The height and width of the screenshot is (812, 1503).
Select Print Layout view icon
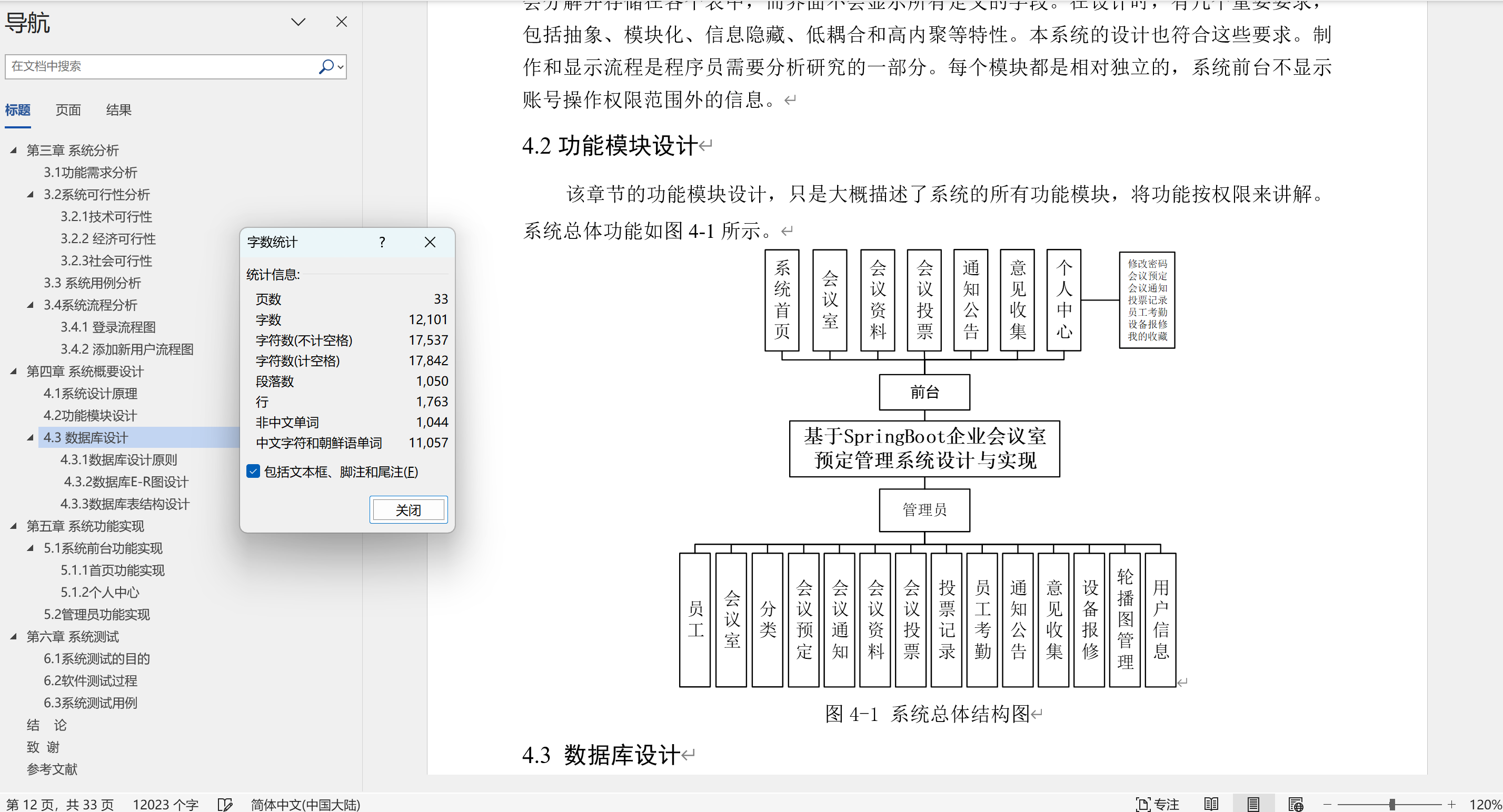(x=1253, y=804)
